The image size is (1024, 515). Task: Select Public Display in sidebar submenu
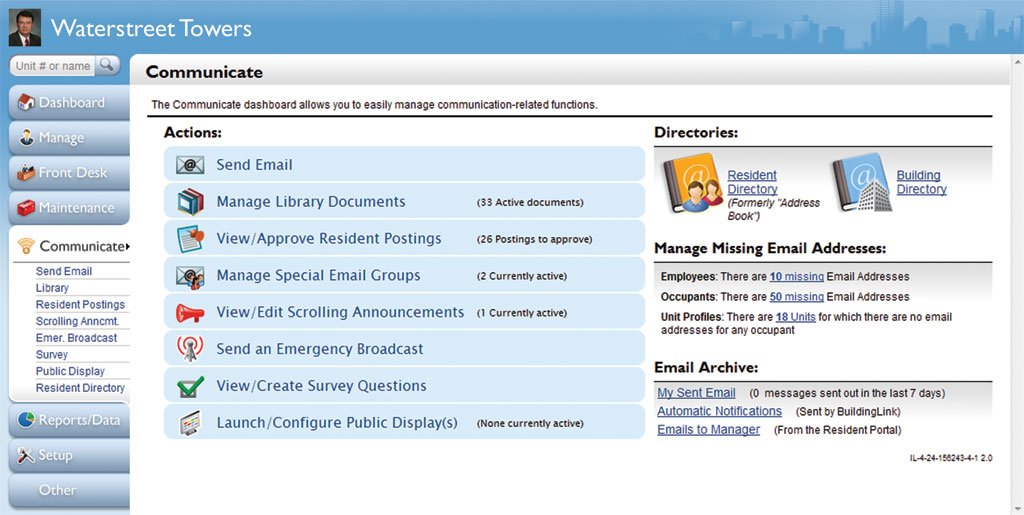coord(70,371)
